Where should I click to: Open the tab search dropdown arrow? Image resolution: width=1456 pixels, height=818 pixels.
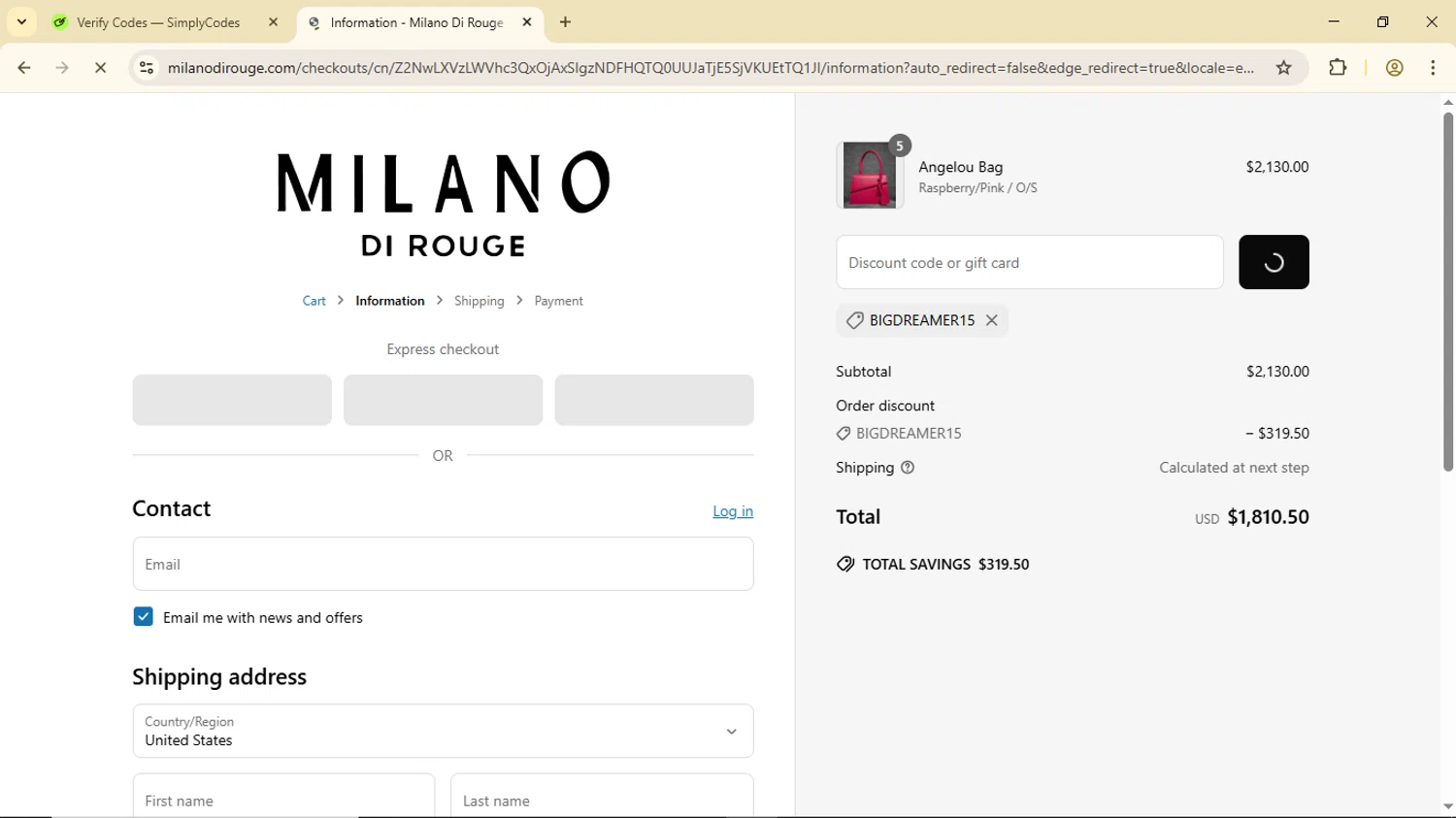tap(21, 21)
